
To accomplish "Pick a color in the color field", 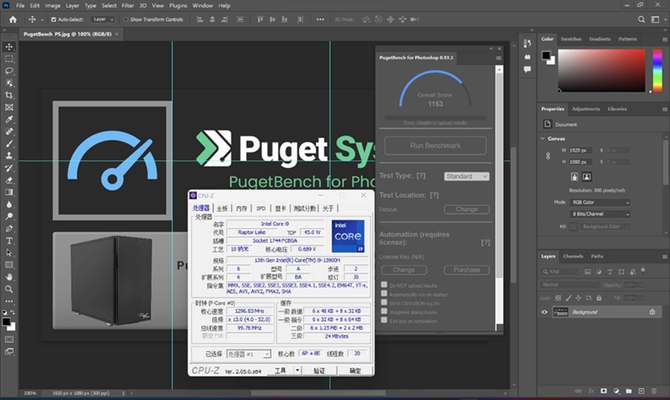I will [x=601, y=70].
